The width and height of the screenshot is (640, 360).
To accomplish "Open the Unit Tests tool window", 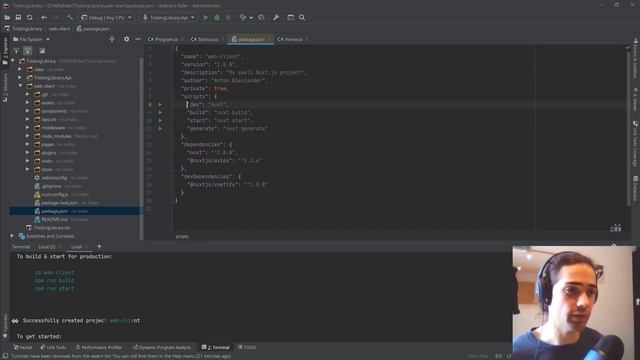I will (x=53, y=347).
